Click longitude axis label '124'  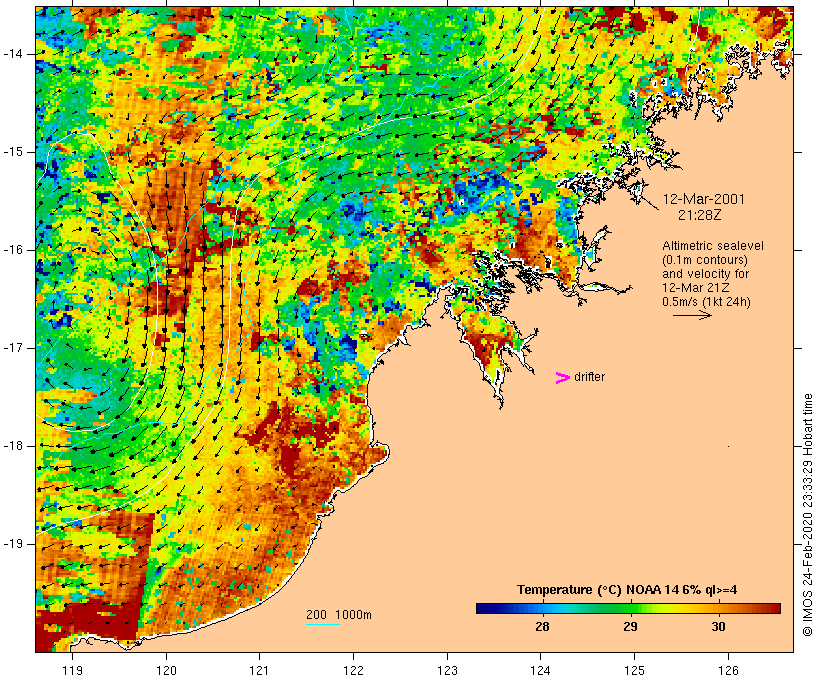541,671
